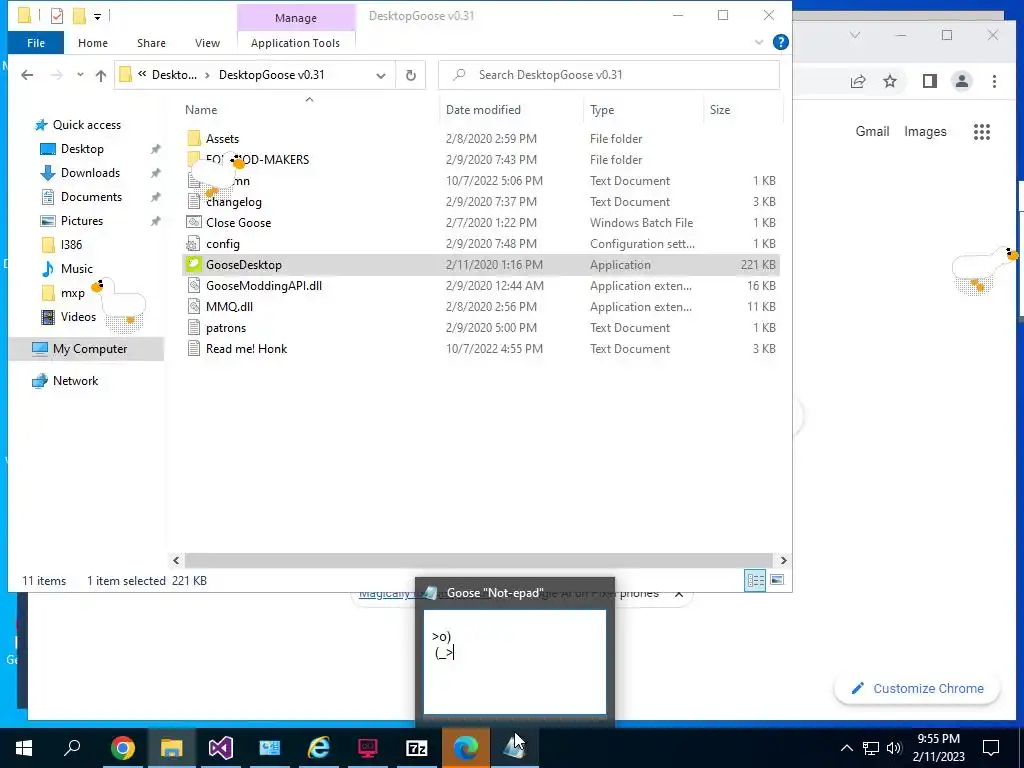The image size is (1024, 768).
Task: Expand the ribbon with the chevron
Action: tap(759, 42)
